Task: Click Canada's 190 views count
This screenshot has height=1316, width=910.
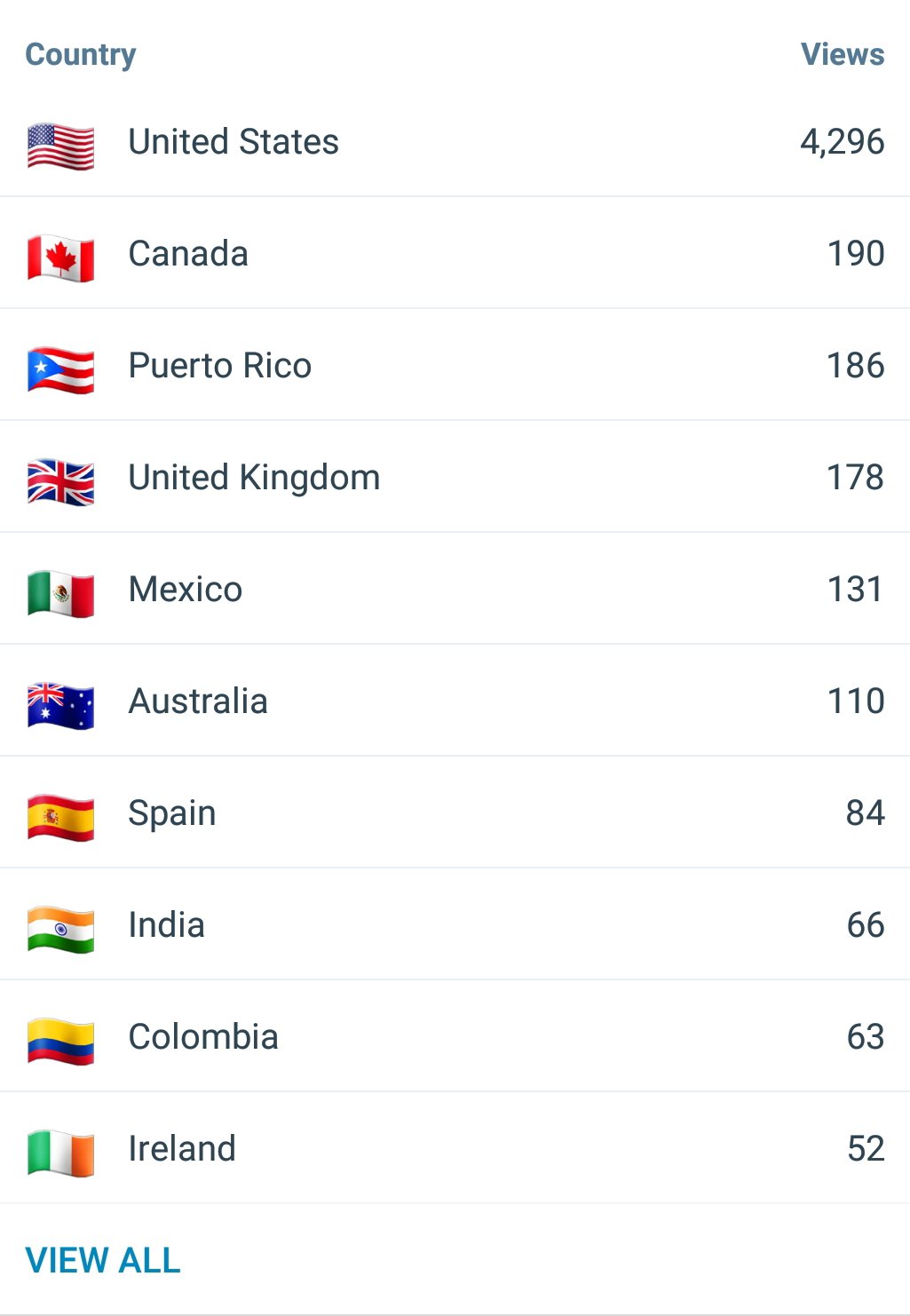Action: click(x=856, y=254)
